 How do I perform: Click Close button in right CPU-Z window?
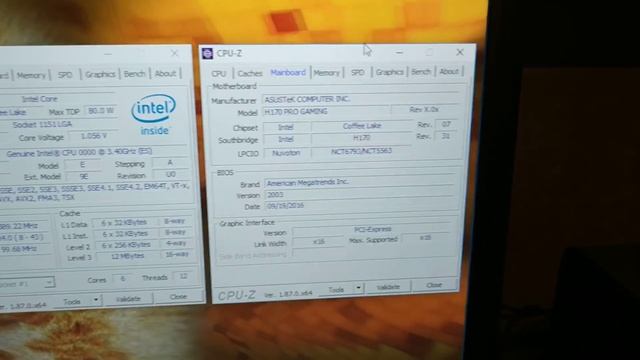(x=434, y=285)
